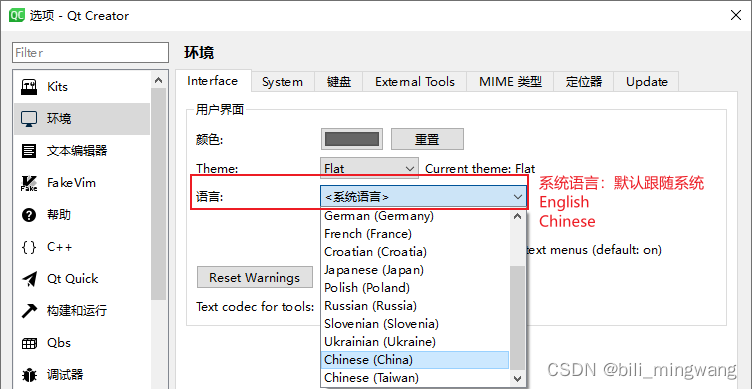The height and width of the screenshot is (389, 752).
Task: Click the 重置 color button
Action: click(x=427, y=139)
